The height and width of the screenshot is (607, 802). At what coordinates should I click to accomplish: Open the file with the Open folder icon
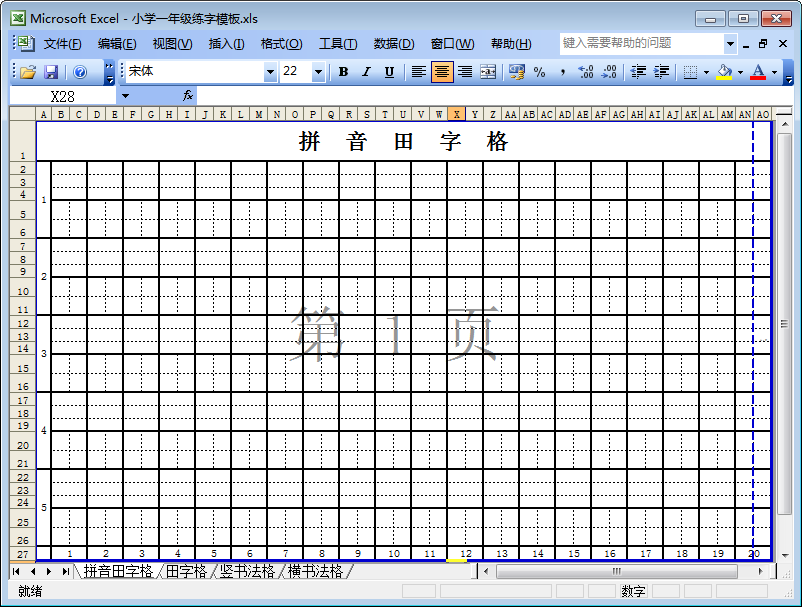click(28, 72)
